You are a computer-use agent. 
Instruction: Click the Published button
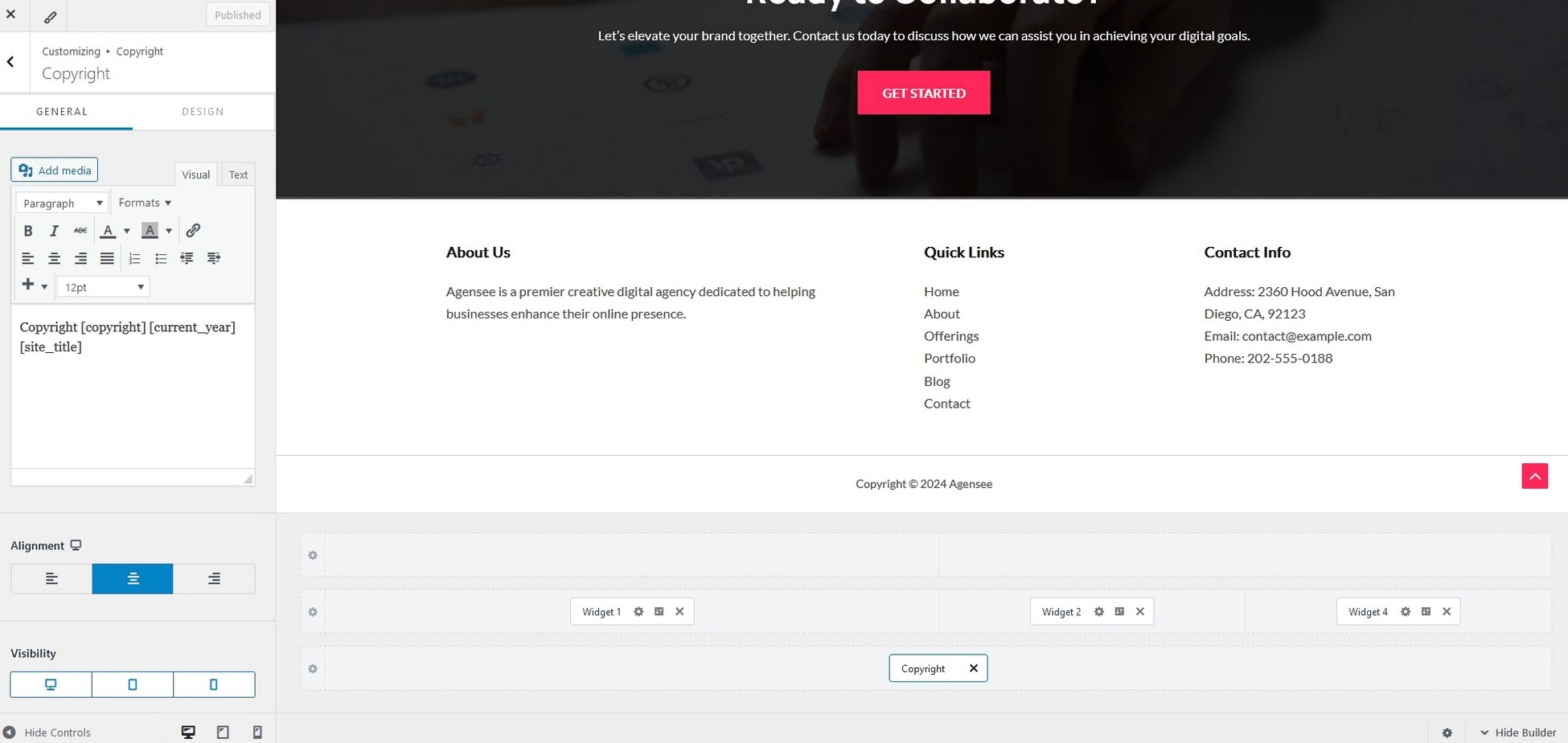[x=237, y=14]
